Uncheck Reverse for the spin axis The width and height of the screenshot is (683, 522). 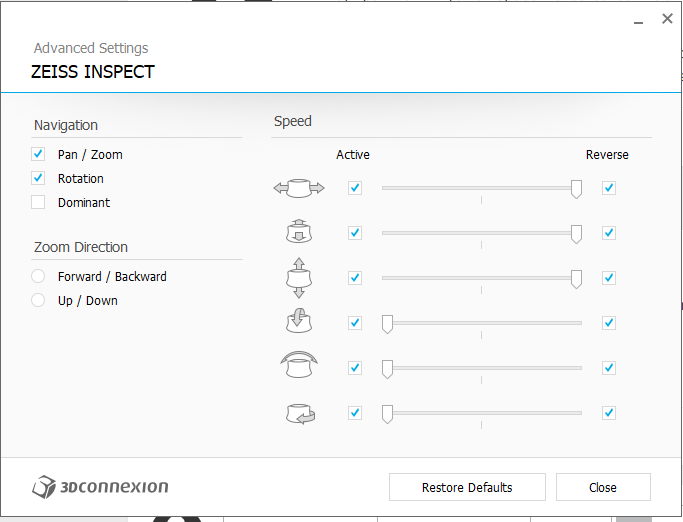609,413
